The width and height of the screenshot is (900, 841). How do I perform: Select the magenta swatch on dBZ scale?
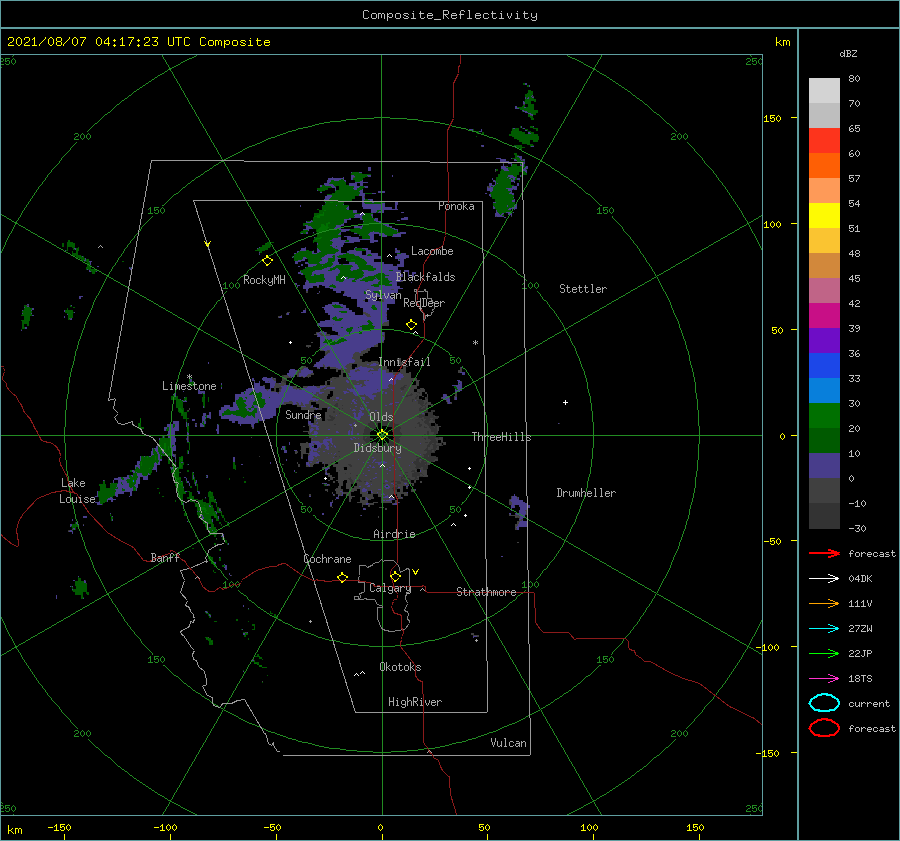click(x=824, y=315)
